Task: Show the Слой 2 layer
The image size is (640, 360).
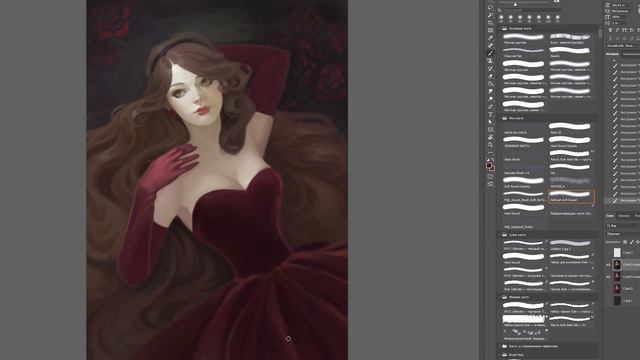Action: click(608, 253)
